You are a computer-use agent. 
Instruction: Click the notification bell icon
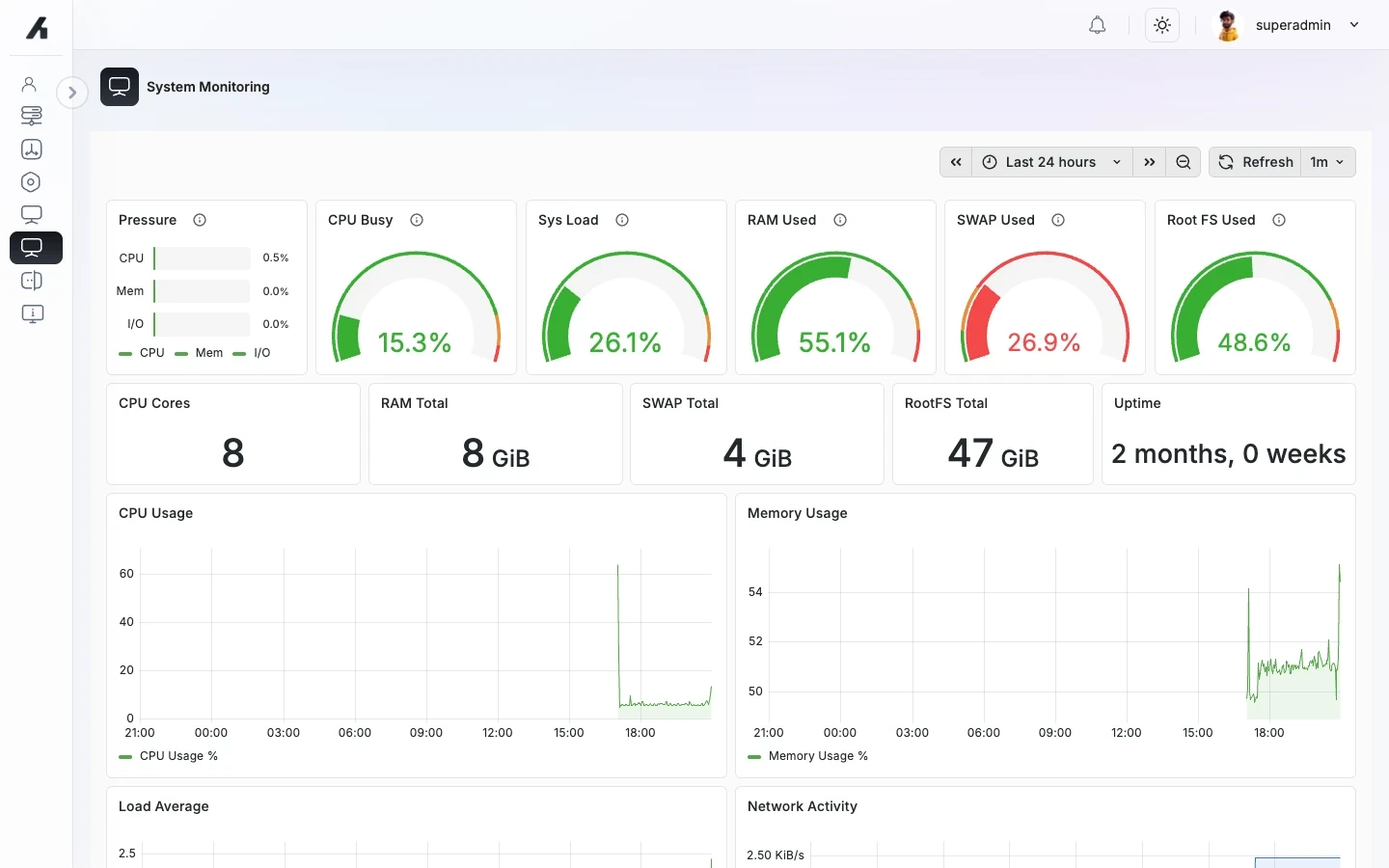click(x=1097, y=25)
